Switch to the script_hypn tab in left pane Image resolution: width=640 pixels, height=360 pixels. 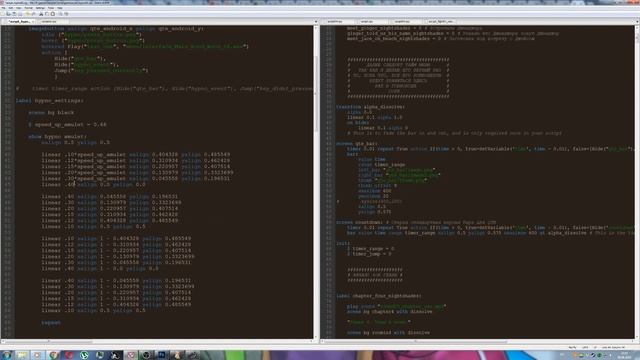point(20,22)
